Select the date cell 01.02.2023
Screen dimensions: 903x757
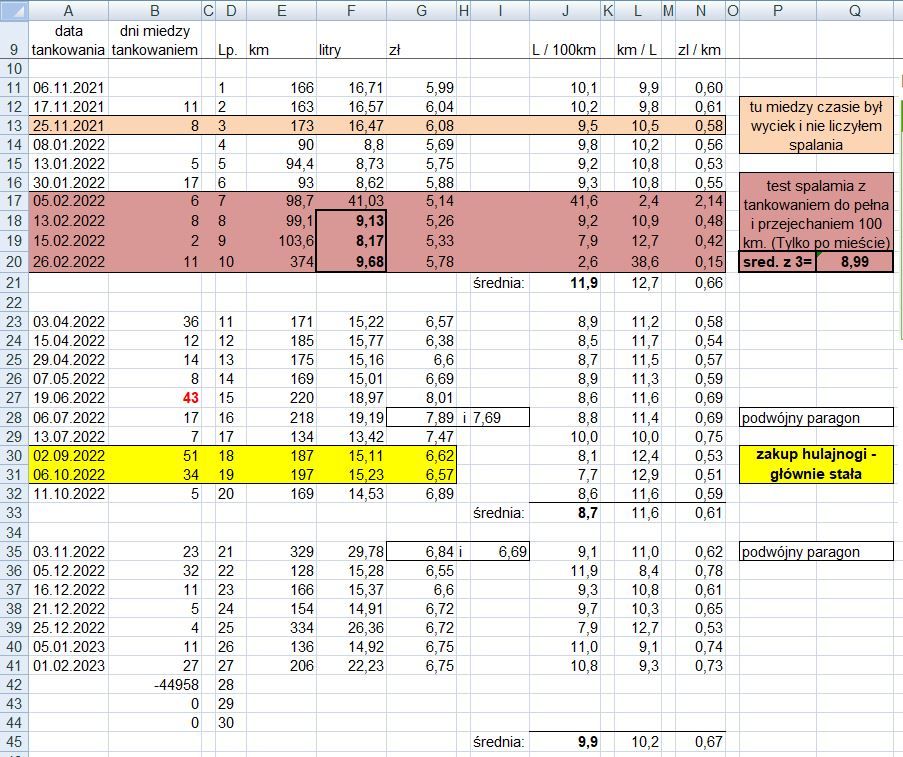[x=69, y=665]
